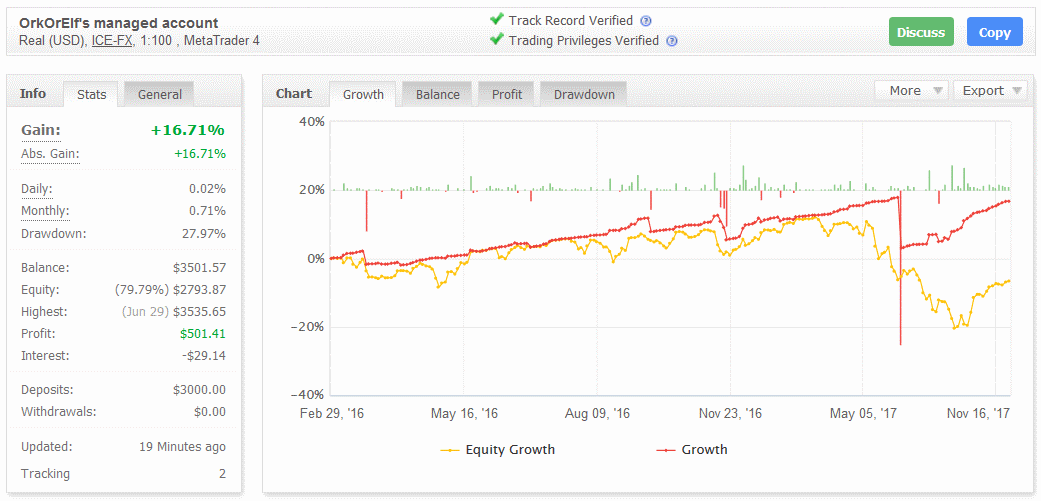
Task: Click the Trading Privileges Verified help icon
Action: point(672,41)
